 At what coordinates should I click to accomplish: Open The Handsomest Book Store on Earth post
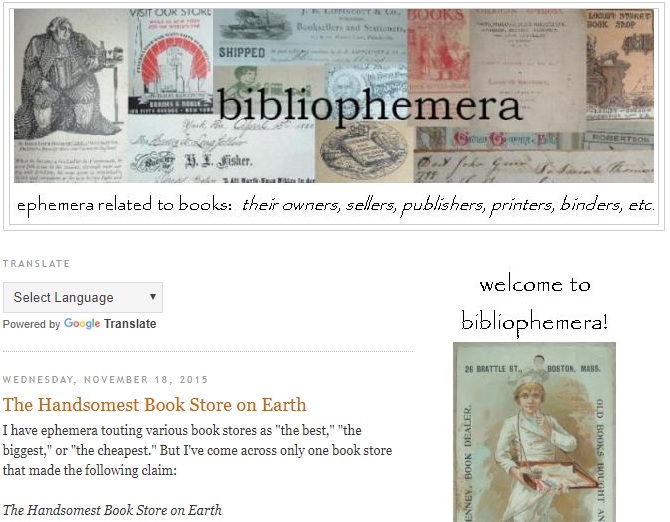pos(155,405)
